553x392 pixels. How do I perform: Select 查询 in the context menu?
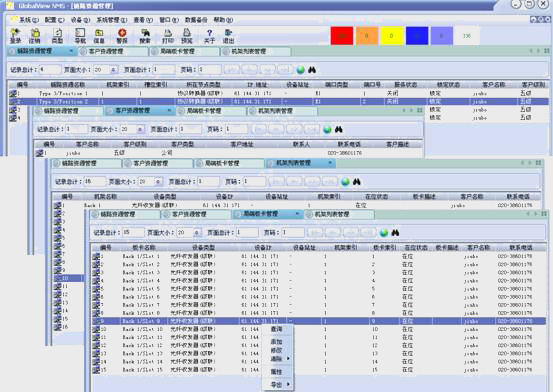[276, 329]
